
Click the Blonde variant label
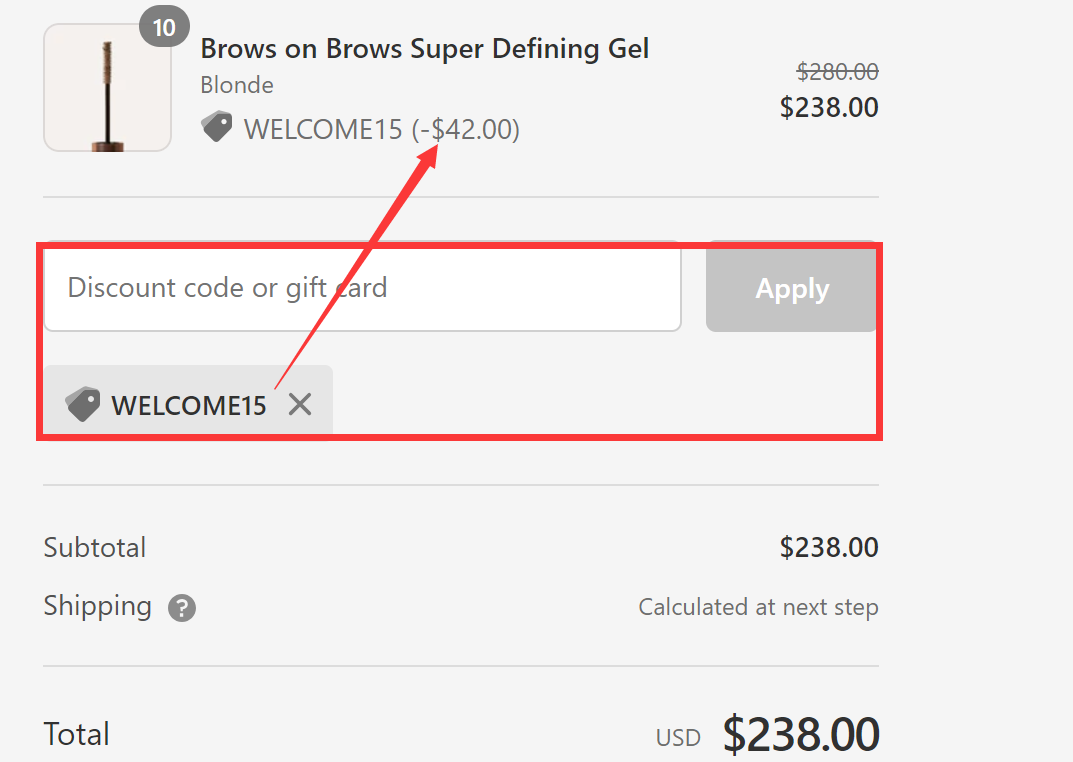237,85
